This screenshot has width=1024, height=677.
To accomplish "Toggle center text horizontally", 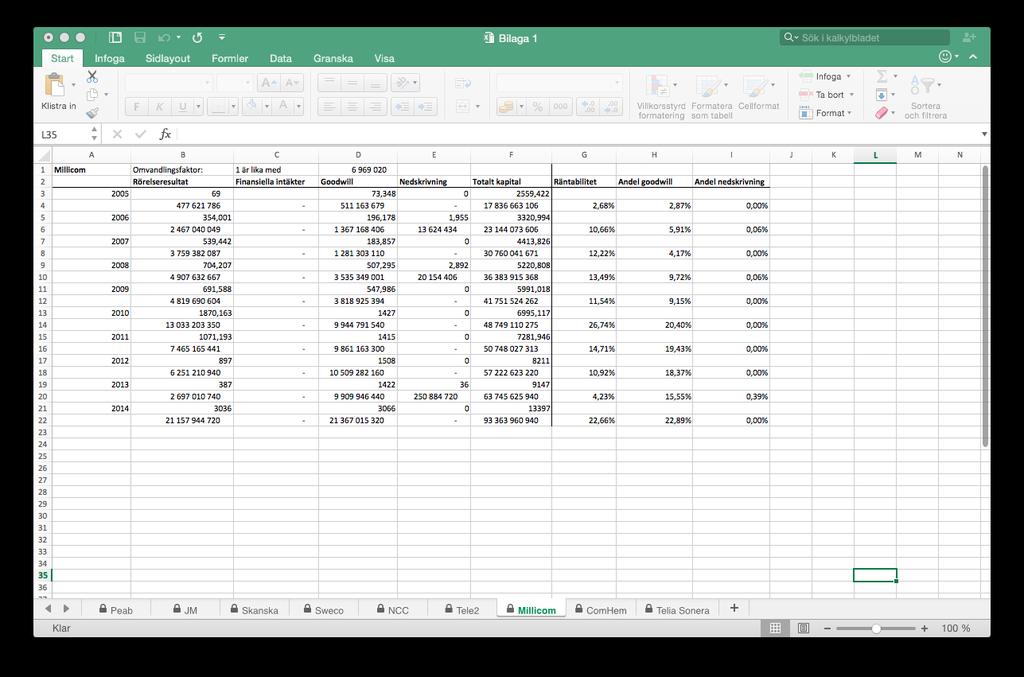I will (x=352, y=106).
